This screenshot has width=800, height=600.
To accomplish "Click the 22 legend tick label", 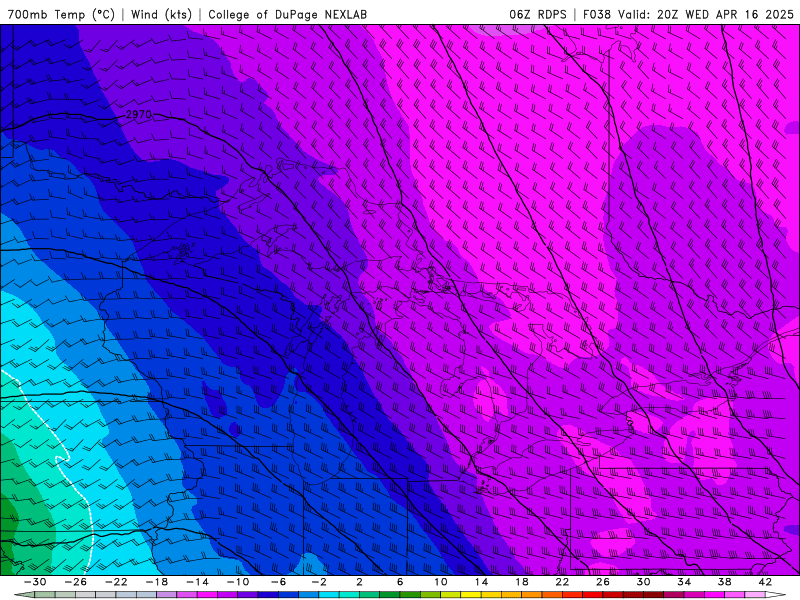I will tap(562, 582).
